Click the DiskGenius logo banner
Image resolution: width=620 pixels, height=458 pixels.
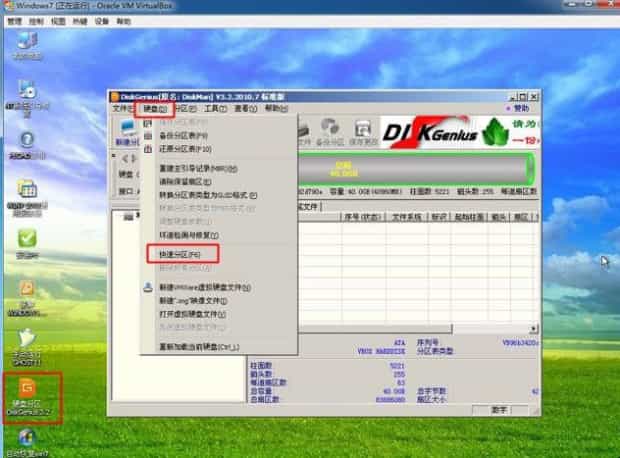(x=430, y=132)
